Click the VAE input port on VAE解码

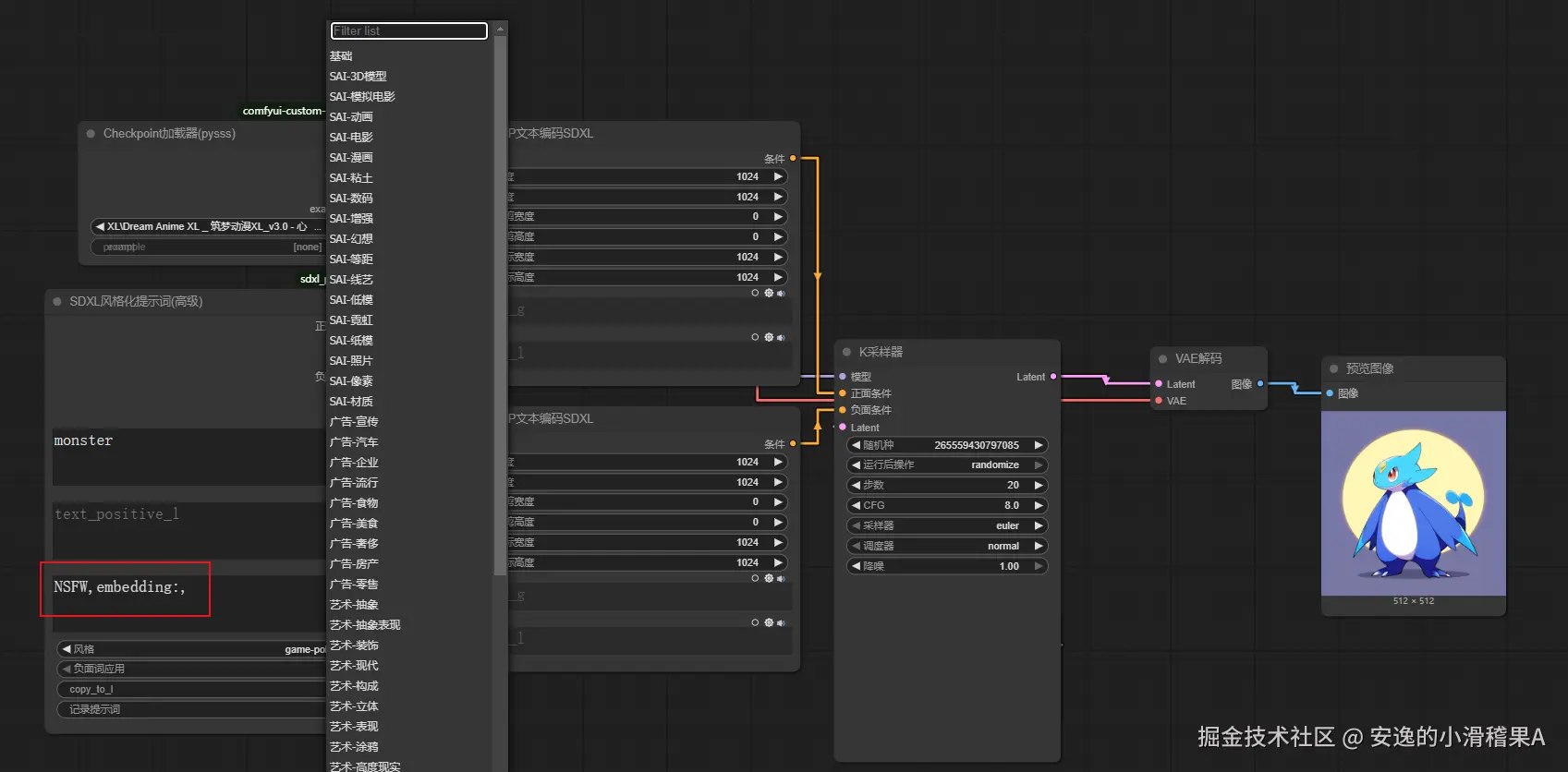(x=1159, y=401)
